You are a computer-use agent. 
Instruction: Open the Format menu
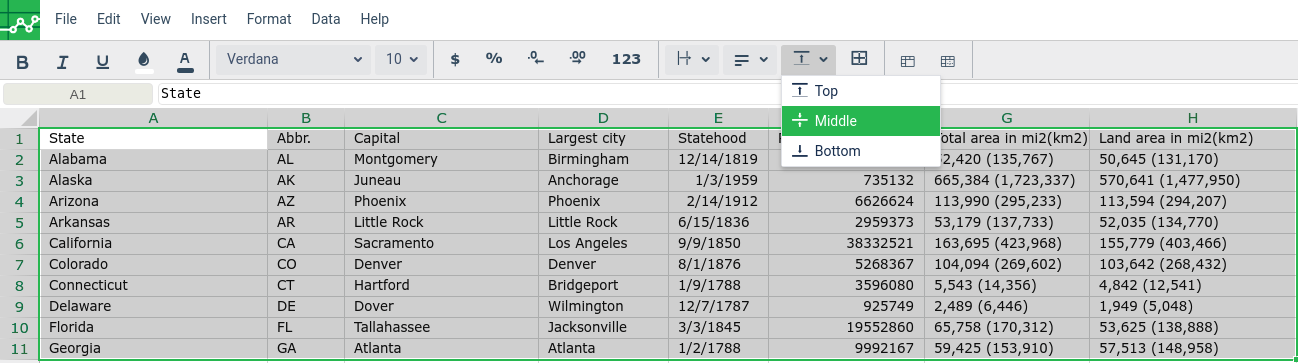coord(269,19)
